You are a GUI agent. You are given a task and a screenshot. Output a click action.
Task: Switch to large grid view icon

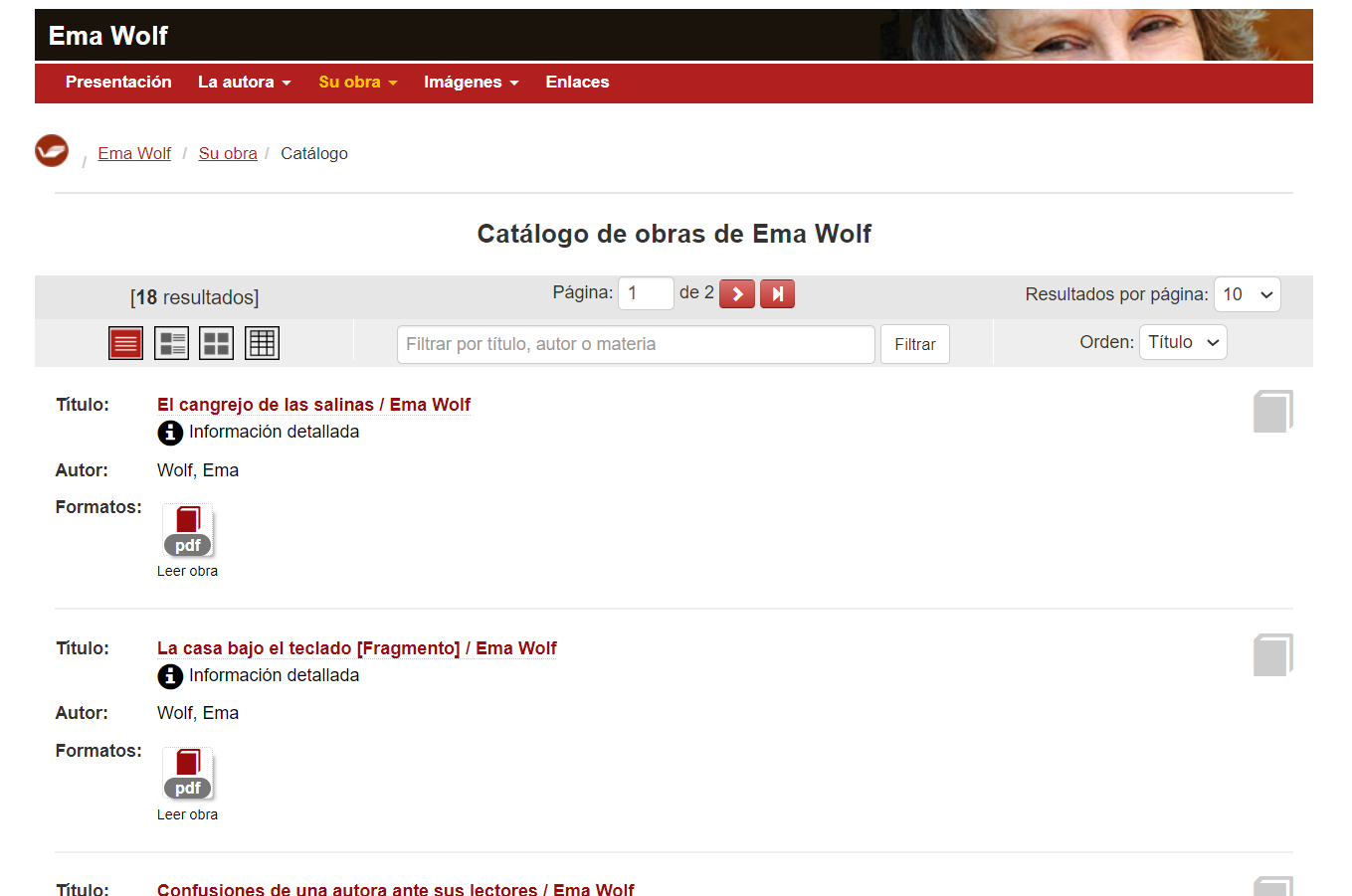(x=217, y=343)
